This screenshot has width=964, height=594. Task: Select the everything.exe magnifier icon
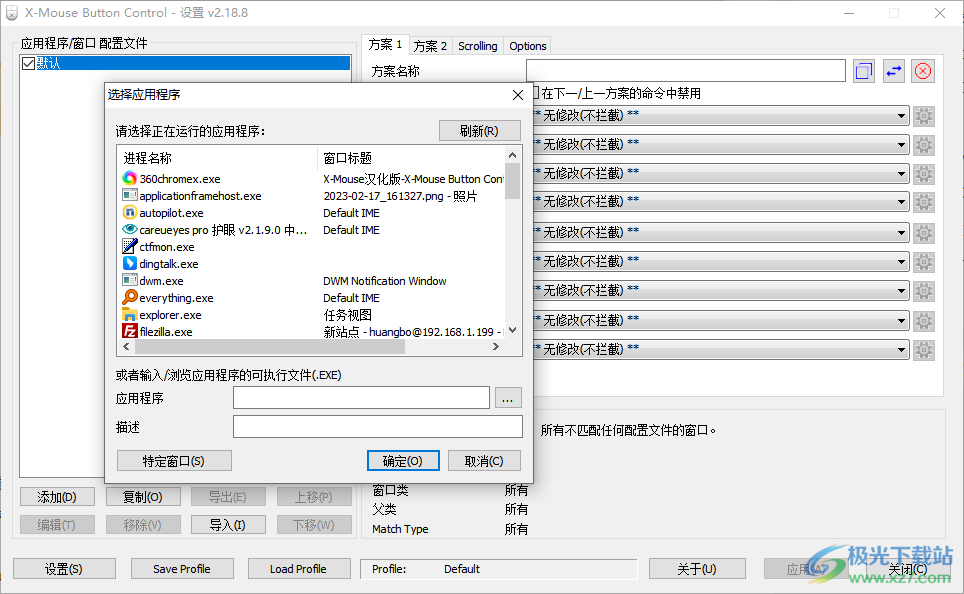click(x=129, y=298)
